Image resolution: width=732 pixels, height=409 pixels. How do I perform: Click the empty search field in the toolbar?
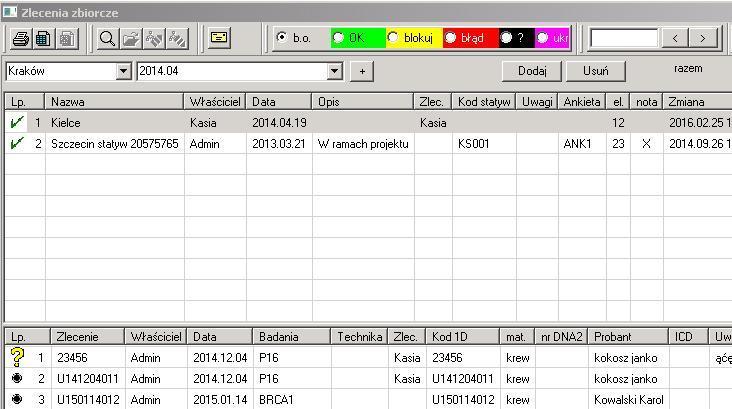[x=624, y=38]
